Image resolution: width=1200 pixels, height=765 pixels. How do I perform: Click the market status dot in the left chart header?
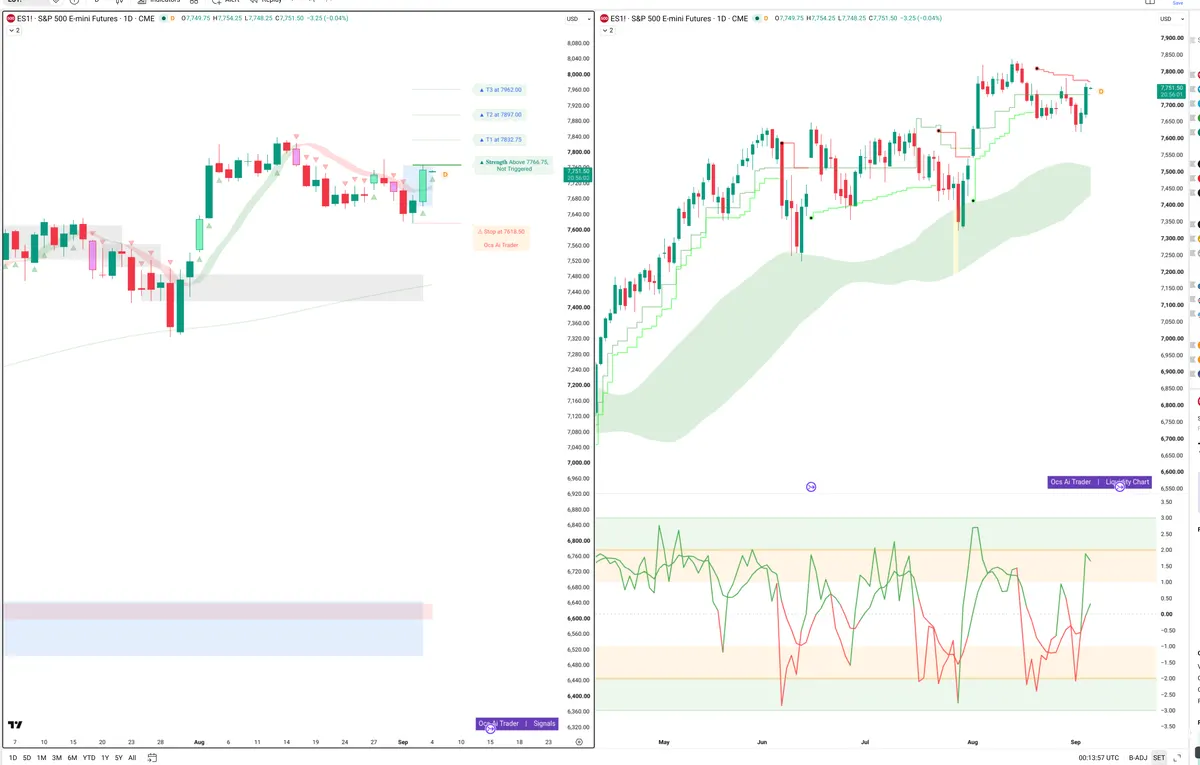[x=164, y=18]
